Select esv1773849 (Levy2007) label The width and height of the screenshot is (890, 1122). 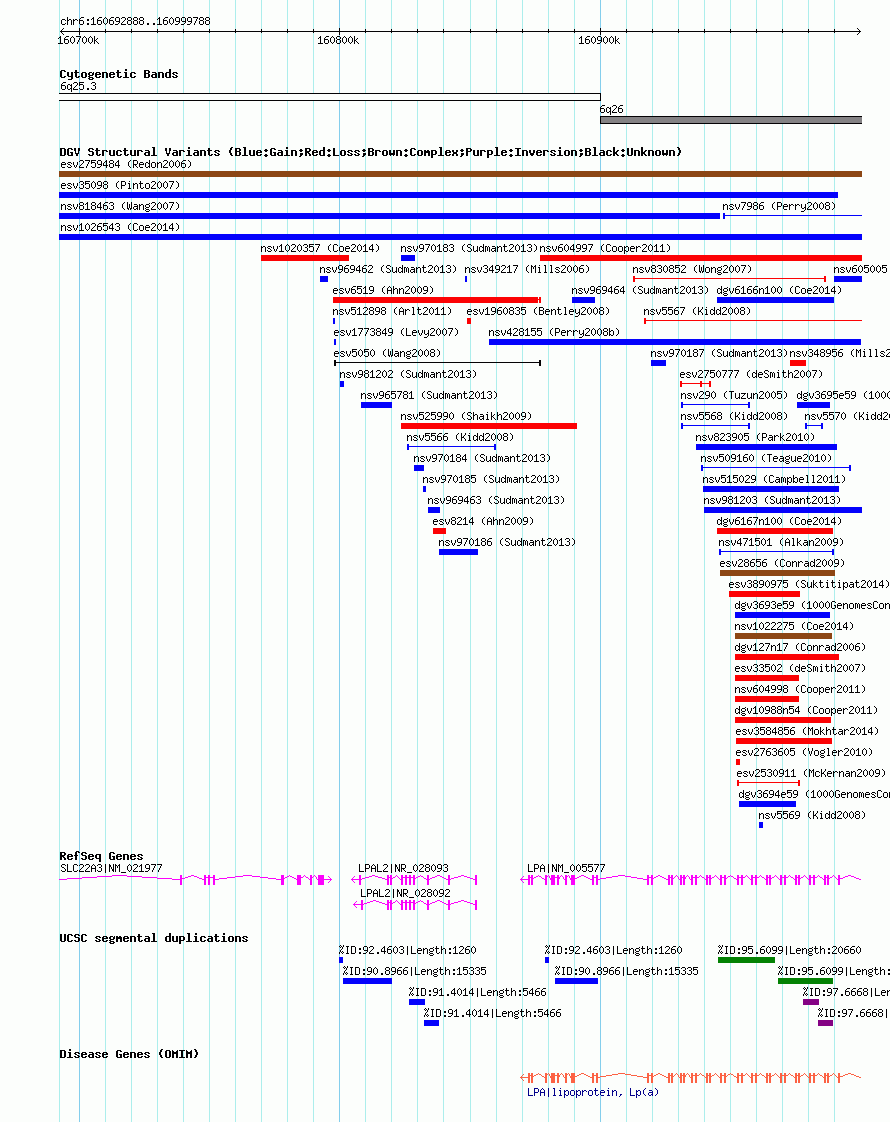coord(396,332)
